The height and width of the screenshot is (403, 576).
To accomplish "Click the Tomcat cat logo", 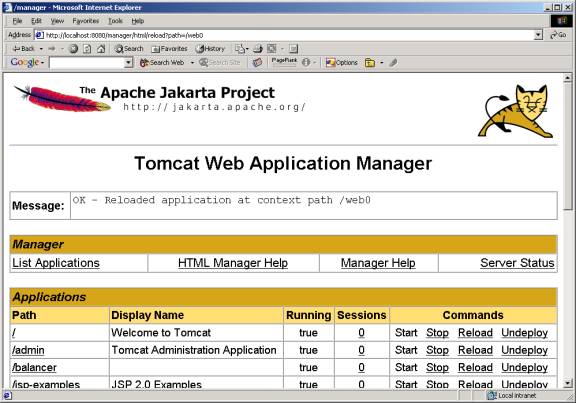I will (x=516, y=111).
